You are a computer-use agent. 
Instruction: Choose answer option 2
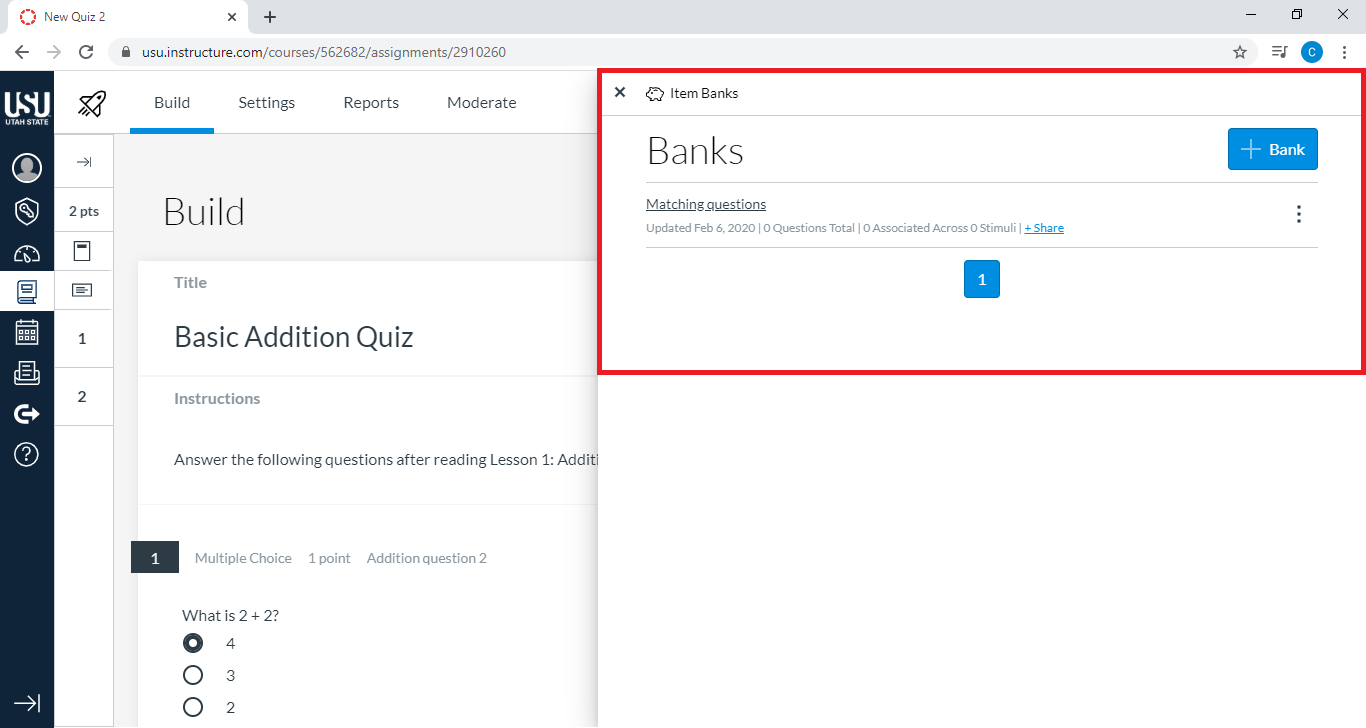pos(193,707)
